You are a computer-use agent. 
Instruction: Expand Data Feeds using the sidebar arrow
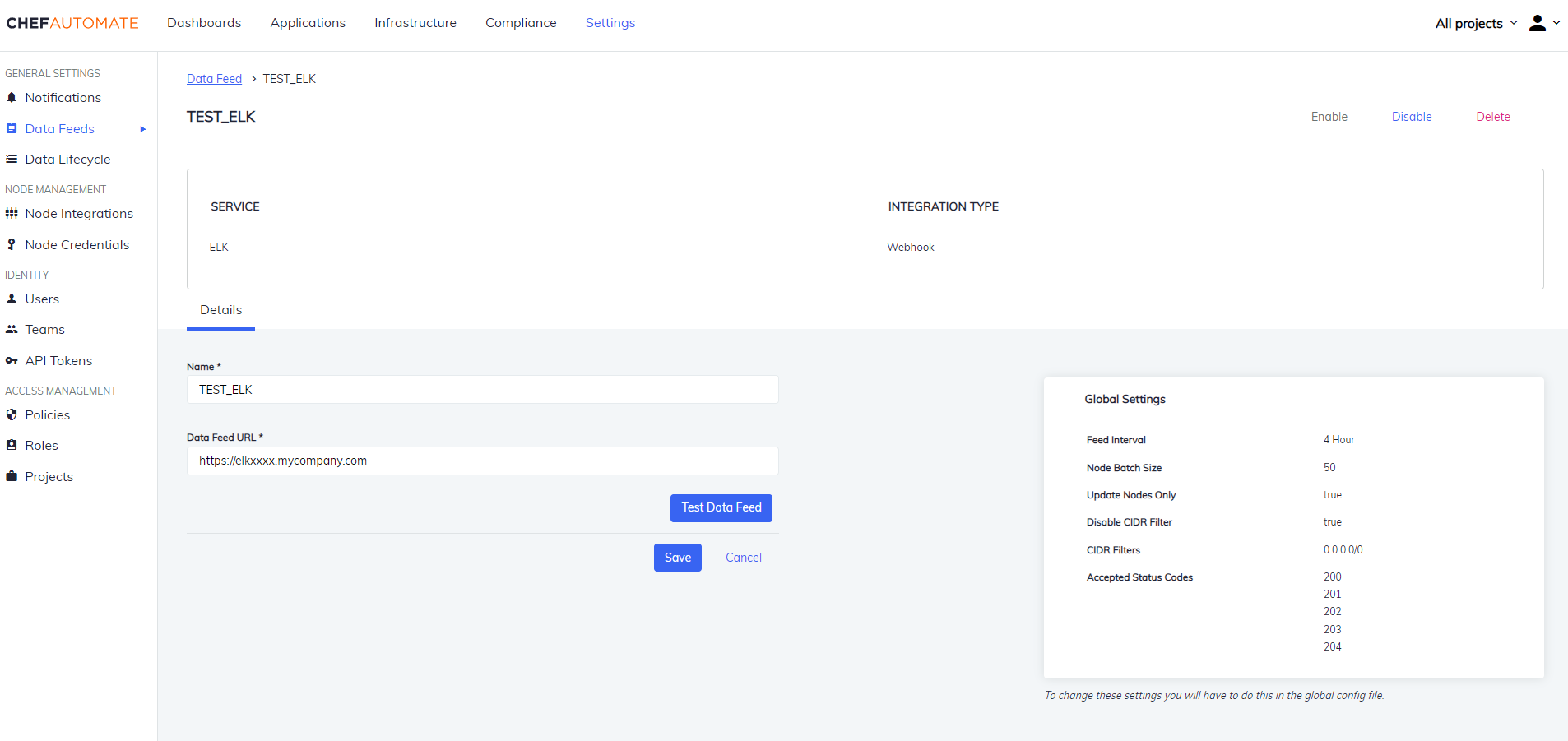click(143, 128)
